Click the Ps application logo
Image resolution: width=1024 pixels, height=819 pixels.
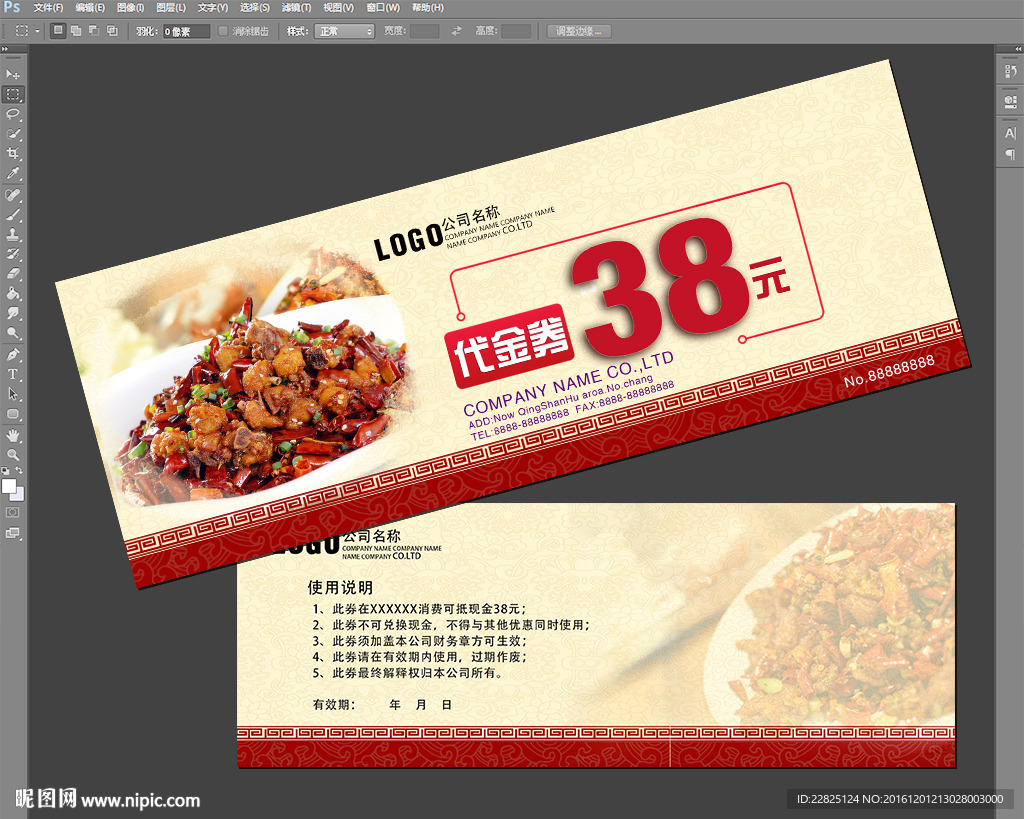11,7
